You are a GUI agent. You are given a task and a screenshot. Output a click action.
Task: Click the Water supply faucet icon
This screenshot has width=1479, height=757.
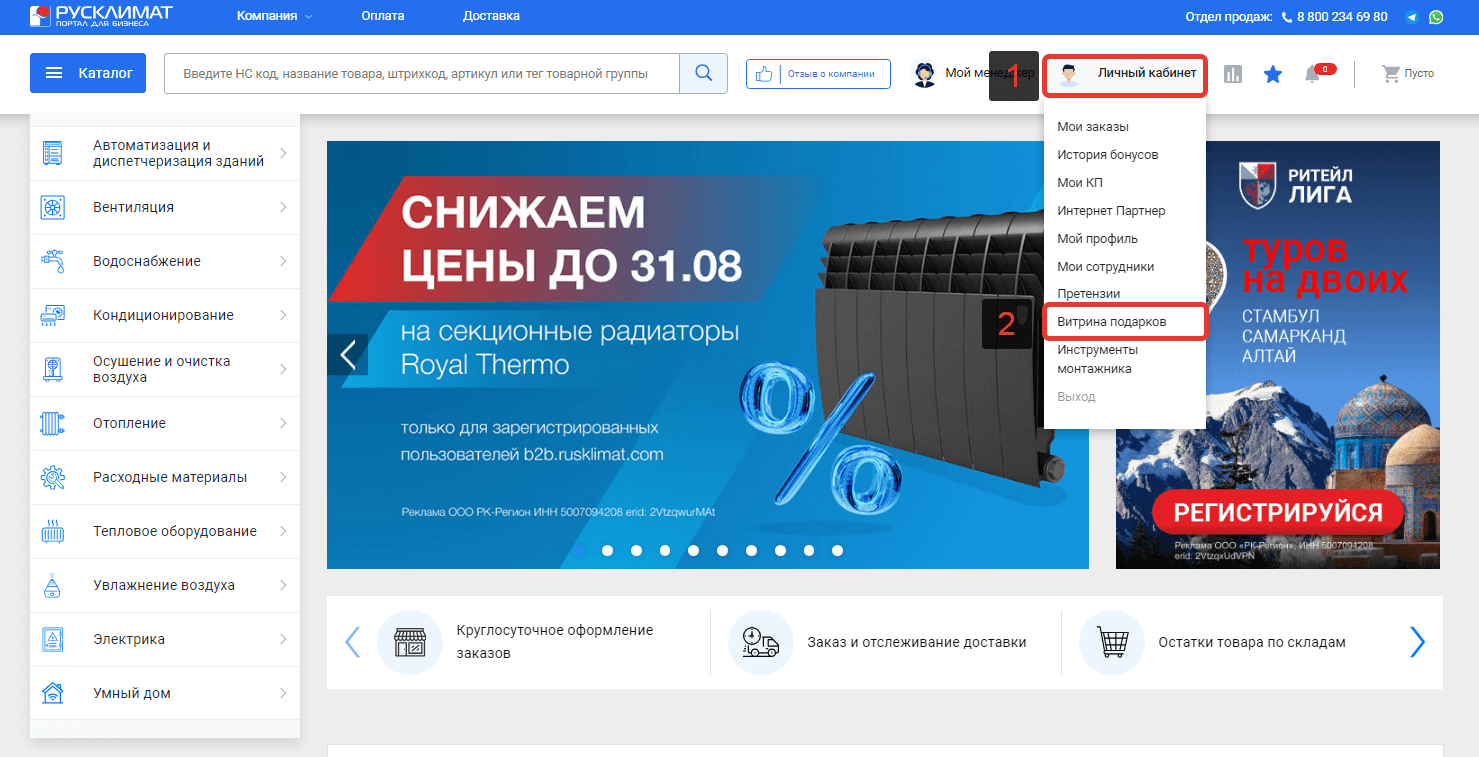tap(53, 261)
